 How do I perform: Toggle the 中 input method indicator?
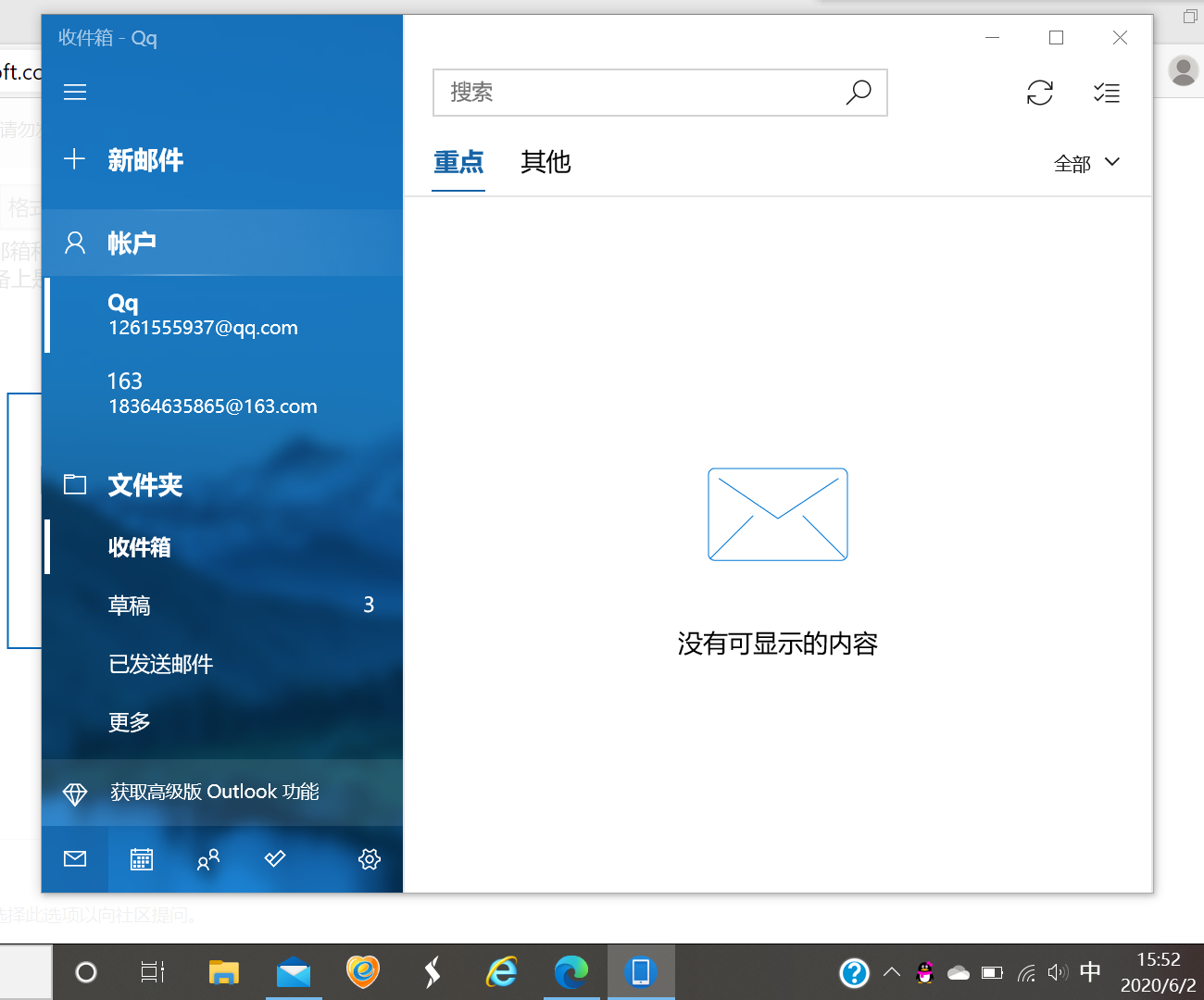coord(1091,972)
